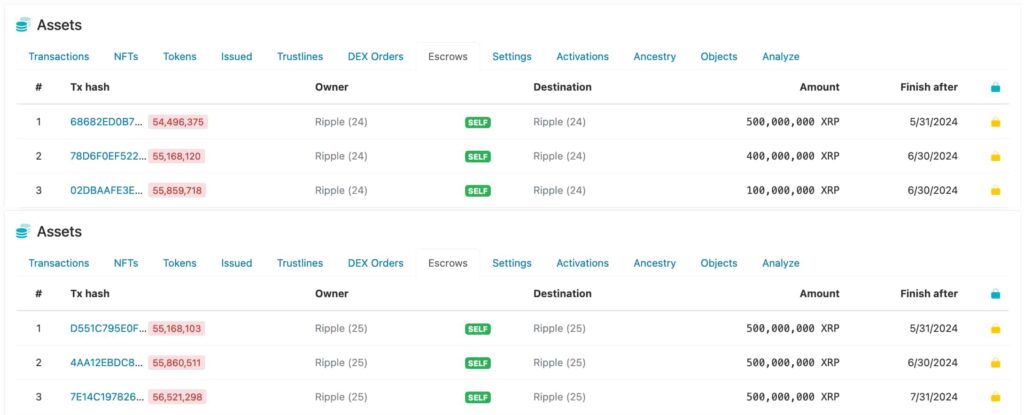
Task: Open the Trustlines tab in the Ripple (24) panel
Action: [300, 57]
